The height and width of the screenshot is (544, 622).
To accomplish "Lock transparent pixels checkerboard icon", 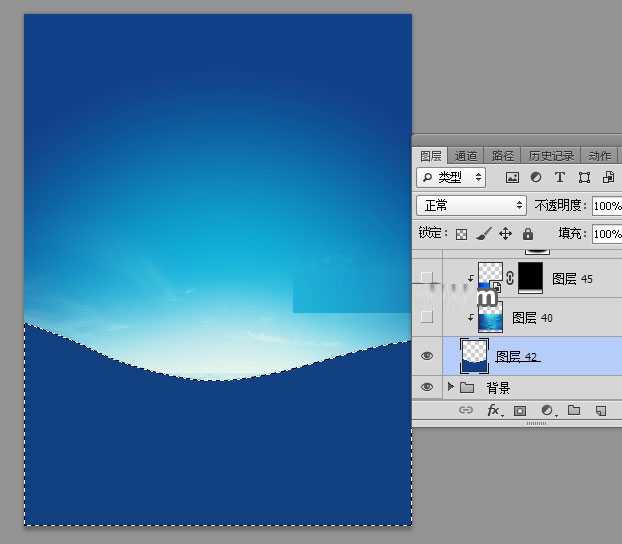I will click(x=461, y=234).
